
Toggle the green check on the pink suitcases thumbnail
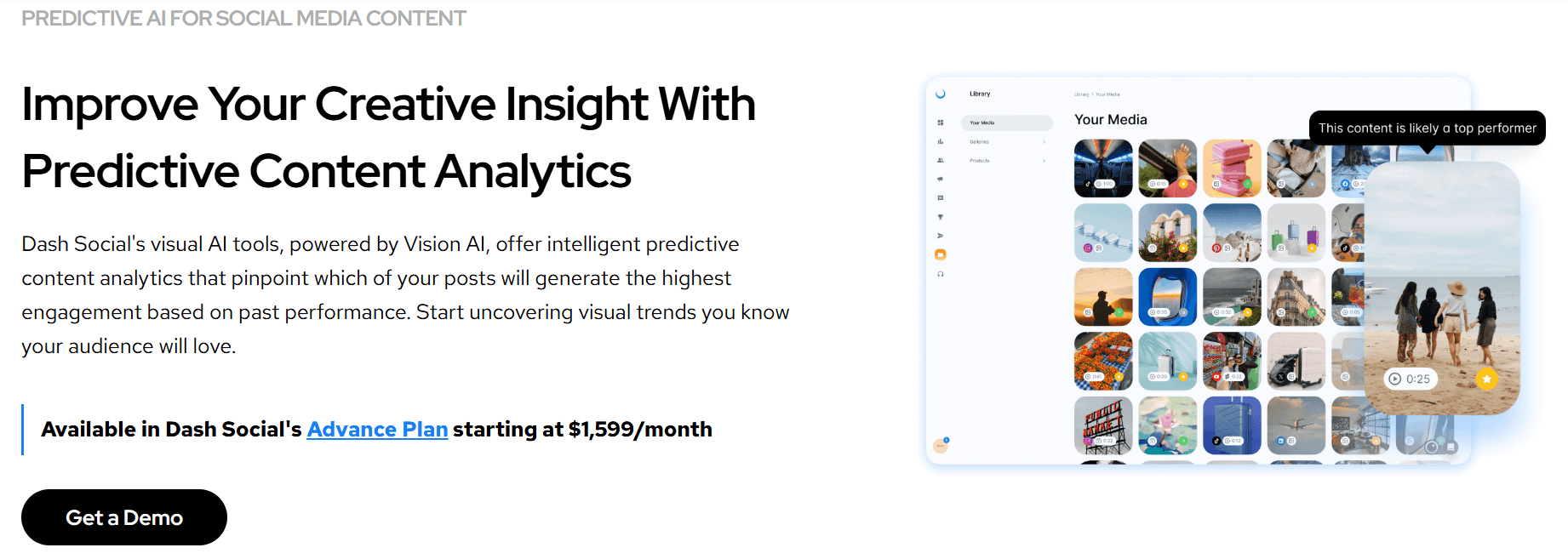pyautogui.click(x=1247, y=185)
